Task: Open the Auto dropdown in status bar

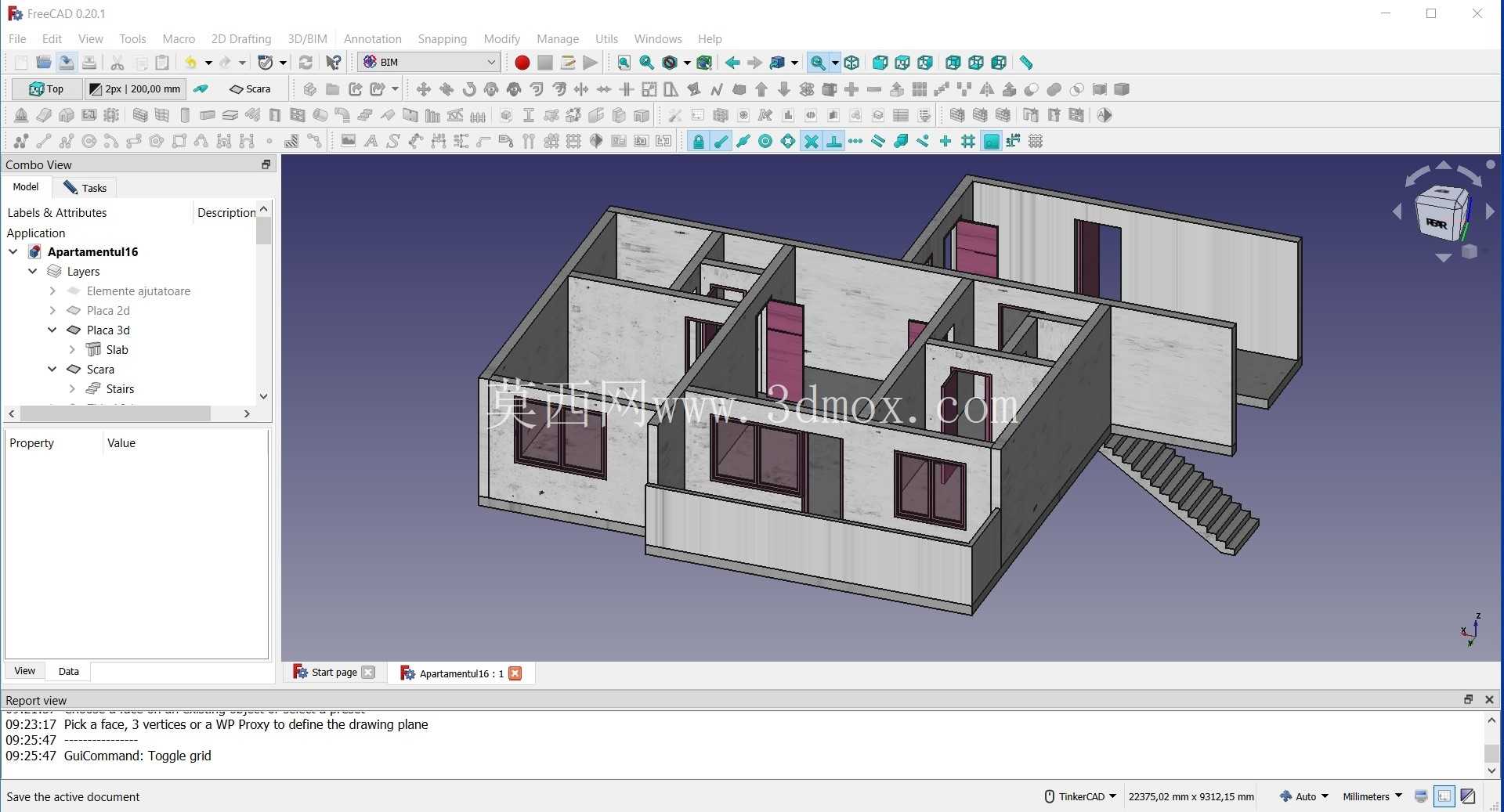Action: point(1305,796)
